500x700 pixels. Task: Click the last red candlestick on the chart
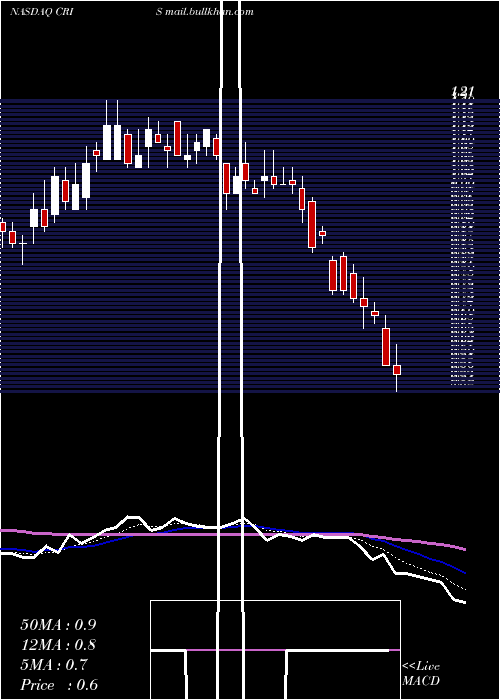(x=397, y=370)
